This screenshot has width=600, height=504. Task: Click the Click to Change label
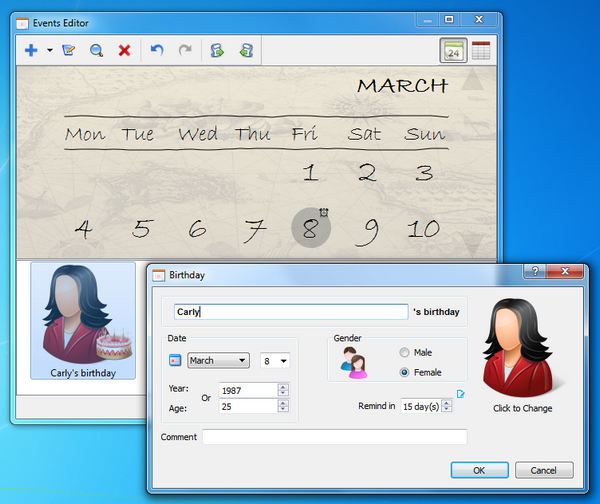[522, 408]
